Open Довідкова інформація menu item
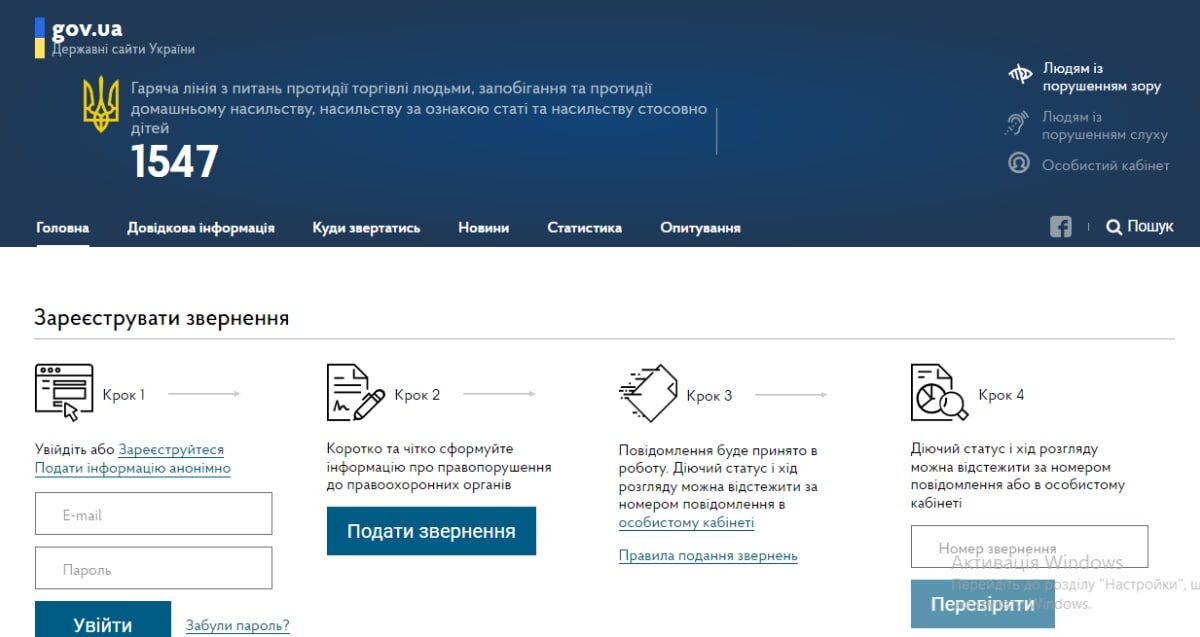Viewport: 1200px width, 637px height. [x=201, y=228]
